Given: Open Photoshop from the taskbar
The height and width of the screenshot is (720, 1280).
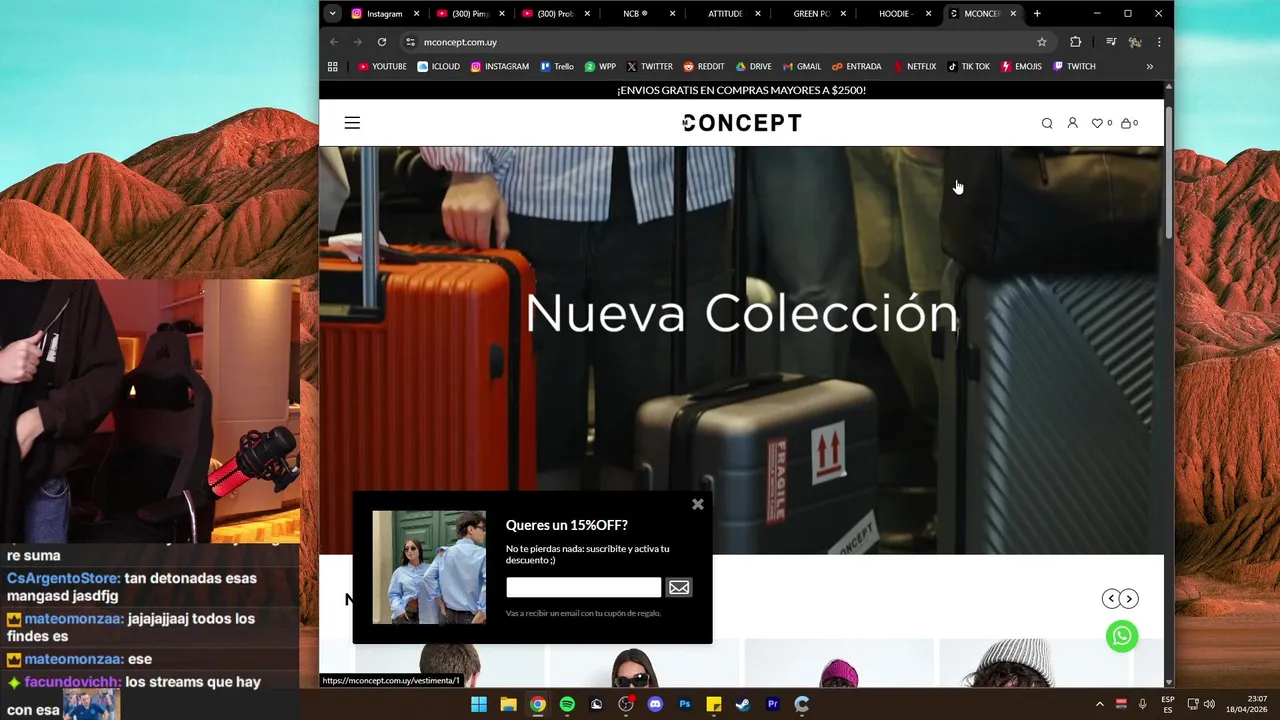Looking at the screenshot, I should point(685,704).
